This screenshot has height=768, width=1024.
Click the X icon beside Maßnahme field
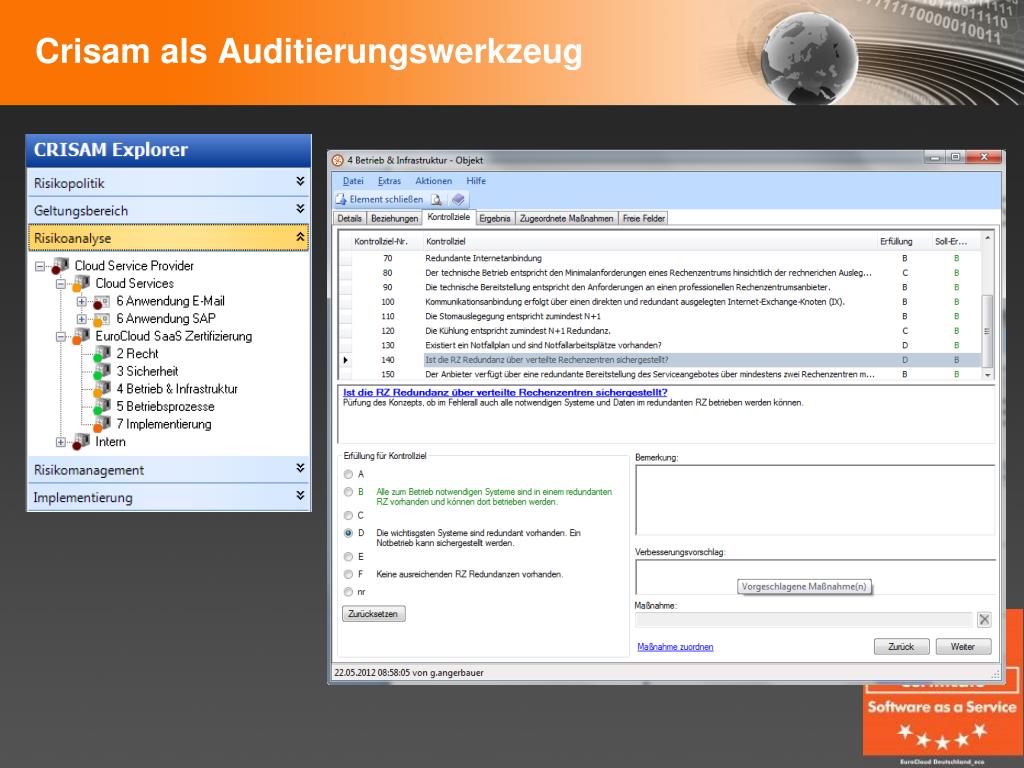(x=984, y=619)
